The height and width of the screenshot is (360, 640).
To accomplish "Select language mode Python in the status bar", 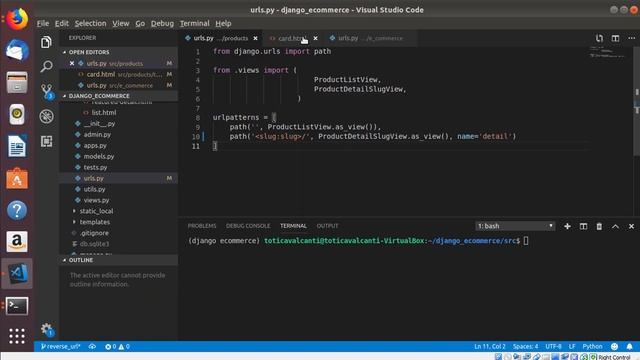I will point(592,347).
